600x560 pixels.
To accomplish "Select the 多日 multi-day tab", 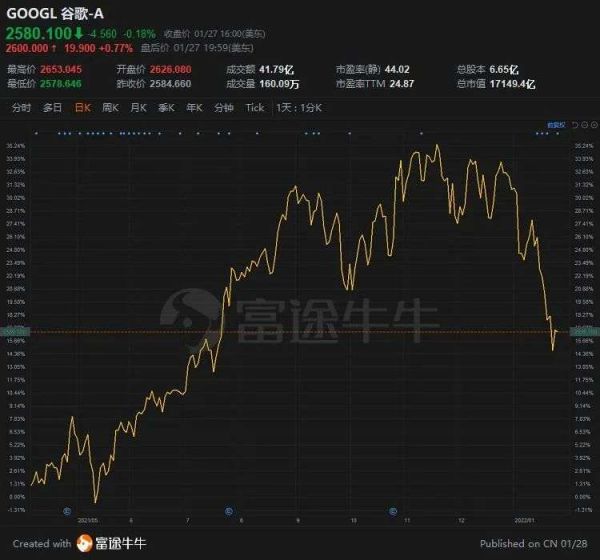I will click(x=51, y=107).
